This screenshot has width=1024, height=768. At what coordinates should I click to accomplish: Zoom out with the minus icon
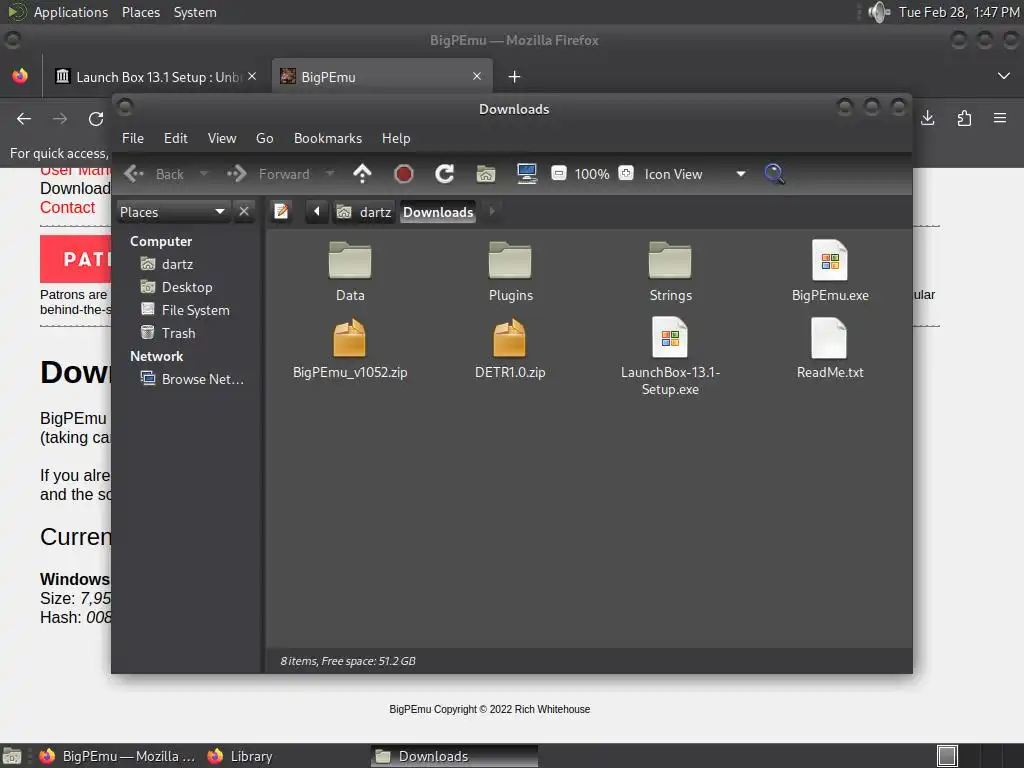tap(559, 173)
